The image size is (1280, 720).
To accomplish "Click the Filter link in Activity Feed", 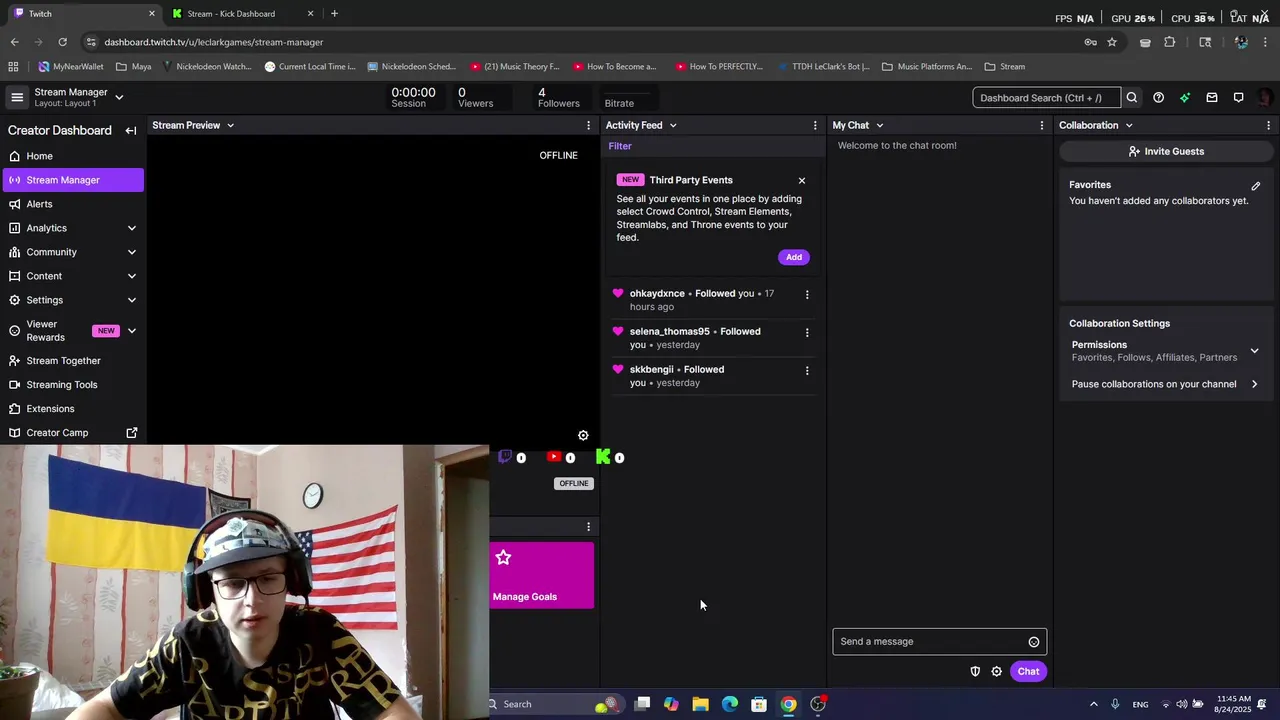I will 620,146.
